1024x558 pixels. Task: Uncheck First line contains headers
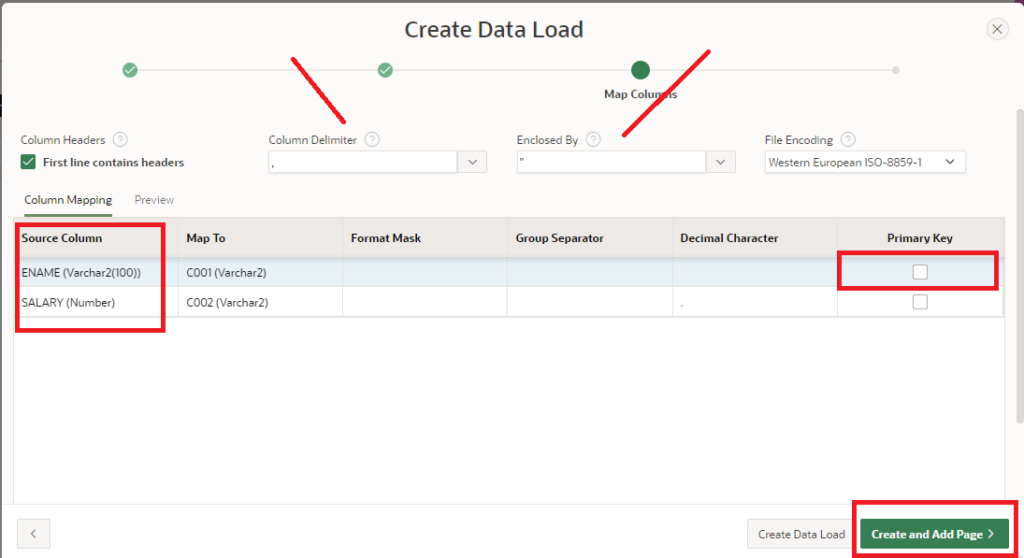28,162
